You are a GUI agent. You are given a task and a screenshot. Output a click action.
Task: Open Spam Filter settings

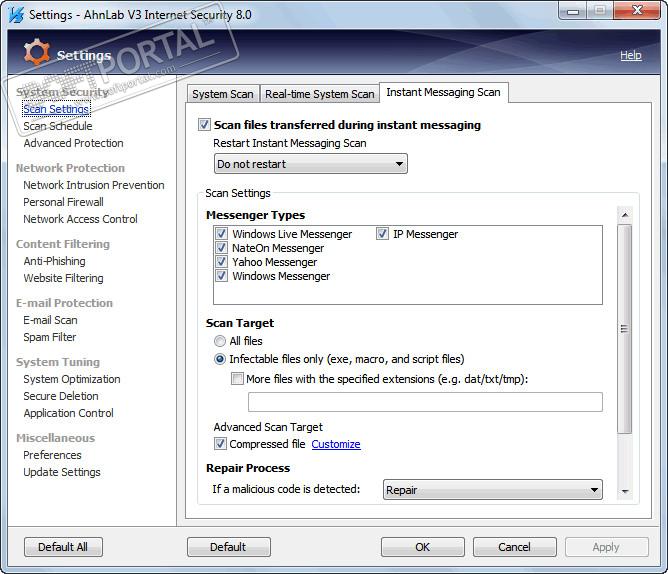pos(49,337)
